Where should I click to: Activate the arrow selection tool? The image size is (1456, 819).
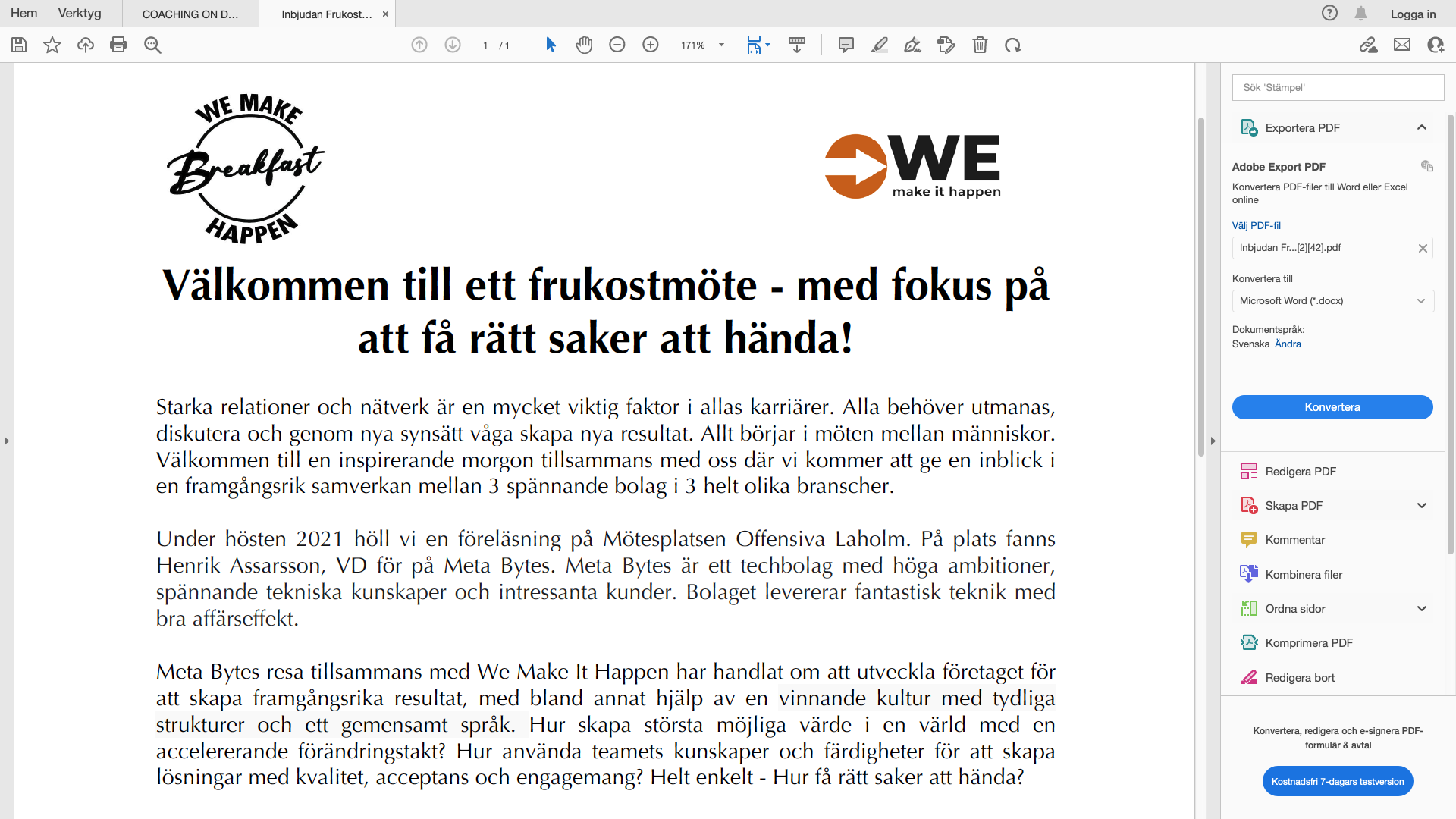pyautogui.click(x=551, y=45)
